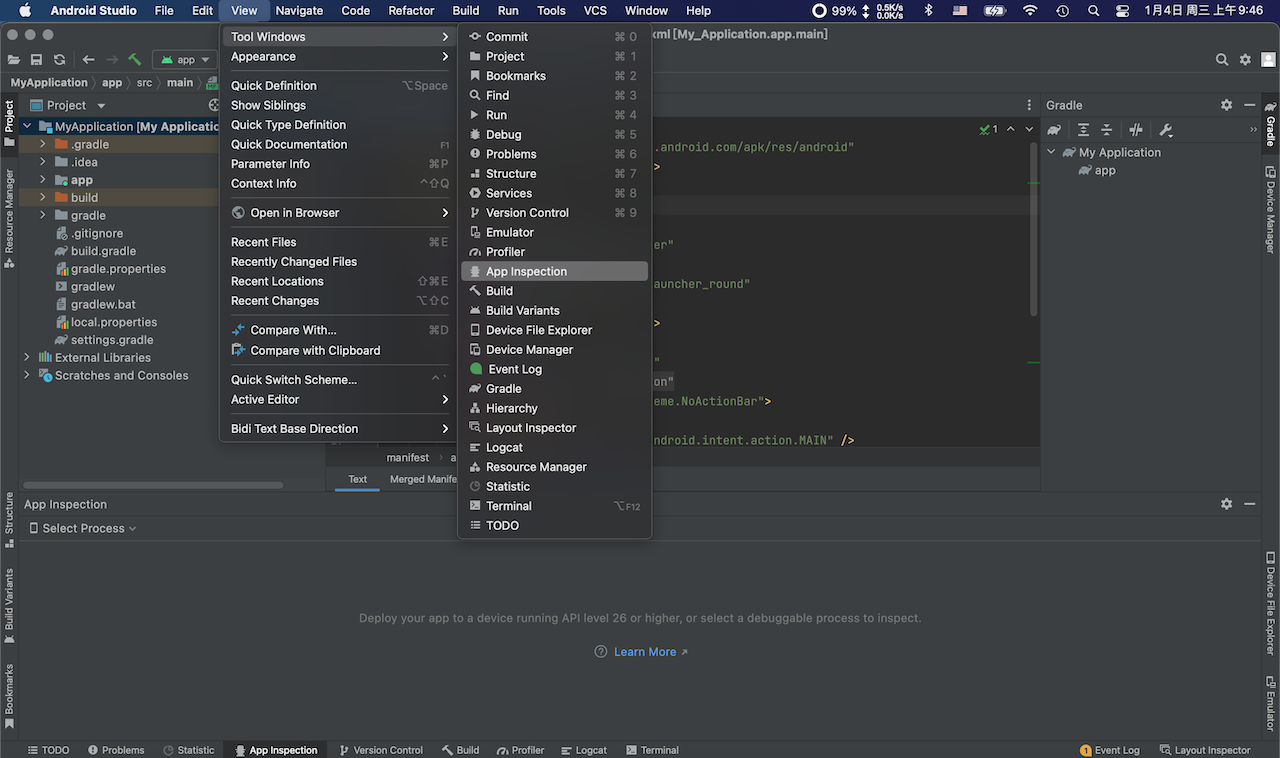Viewport: 1280px width, 758px height.
Task: Open IDE settings gear in top toolbar
Action: [1245, 60]
